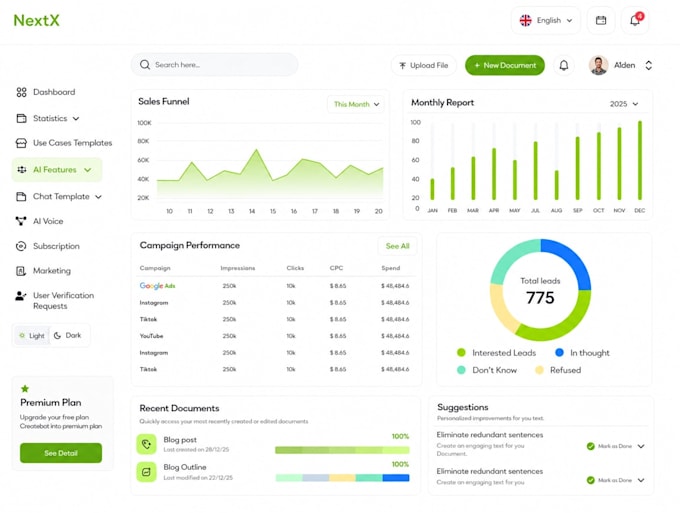Viewport: 680px width, 513px height.
Task: Click the bell icon beside New Document
Action: (564, 65)
